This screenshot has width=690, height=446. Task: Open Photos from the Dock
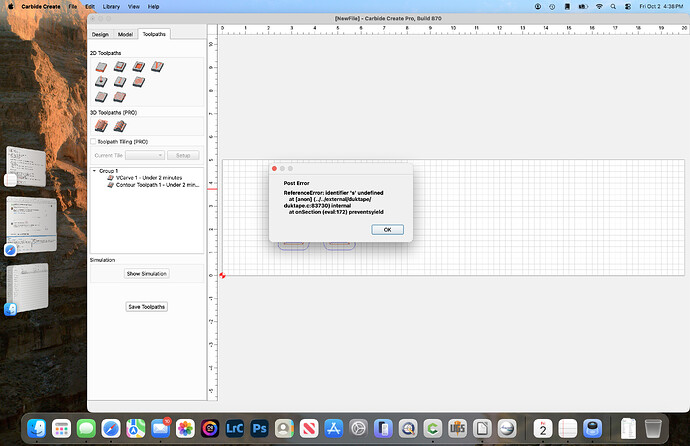tap(185, 428)
